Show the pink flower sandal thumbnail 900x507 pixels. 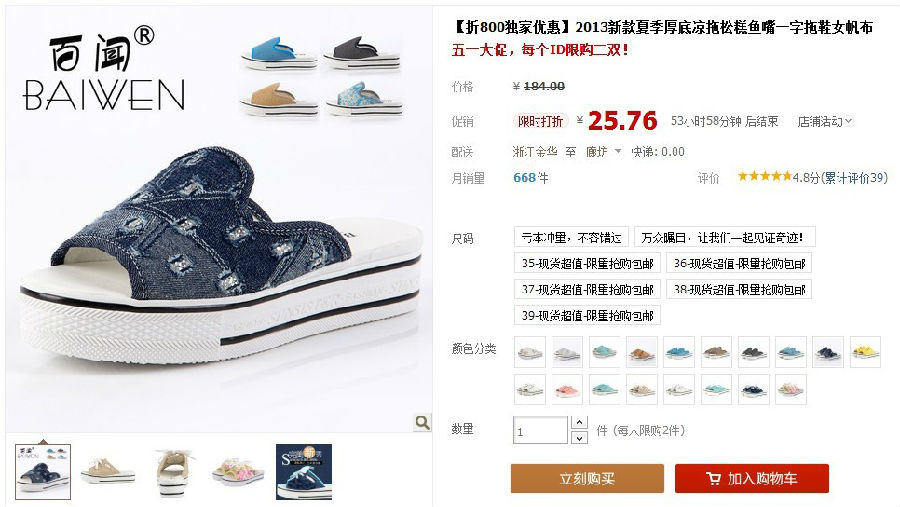(x=238, y=471)
